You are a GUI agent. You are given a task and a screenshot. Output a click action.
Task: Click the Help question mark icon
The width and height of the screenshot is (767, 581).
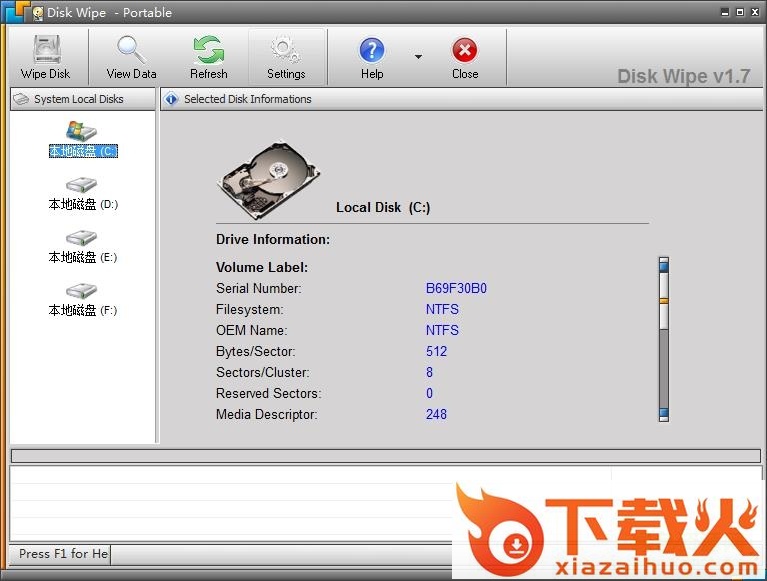tap(372, 50)
